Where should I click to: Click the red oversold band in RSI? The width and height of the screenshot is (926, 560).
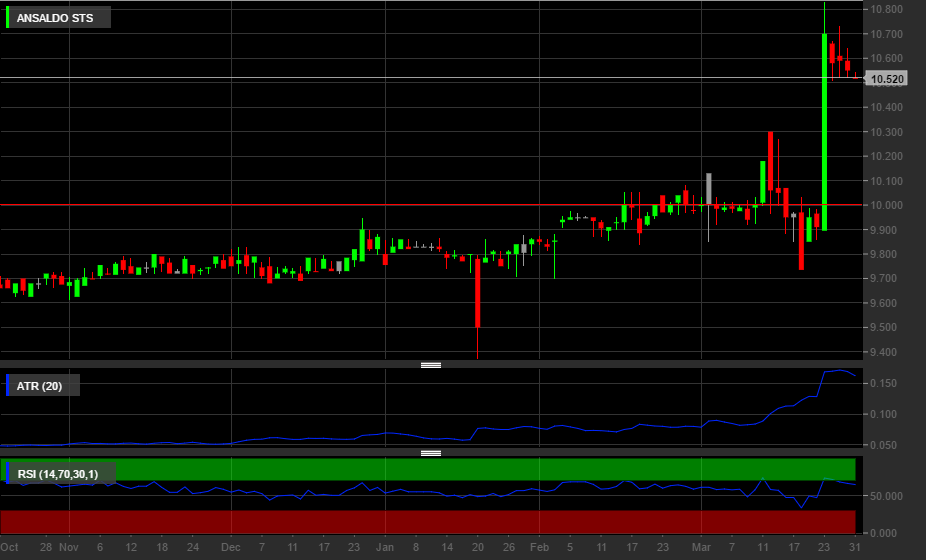click(428, 522)
